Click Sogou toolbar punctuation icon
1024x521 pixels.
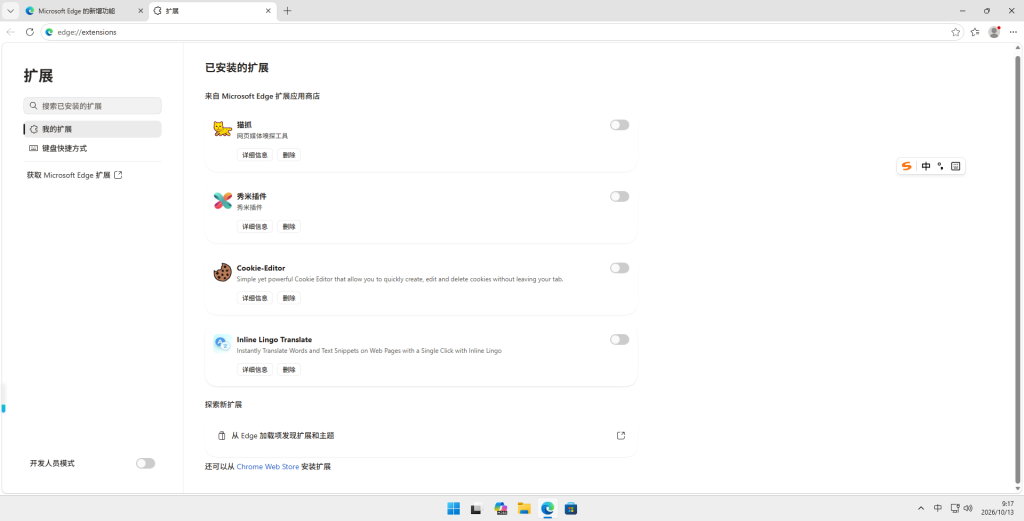(940, 166)
